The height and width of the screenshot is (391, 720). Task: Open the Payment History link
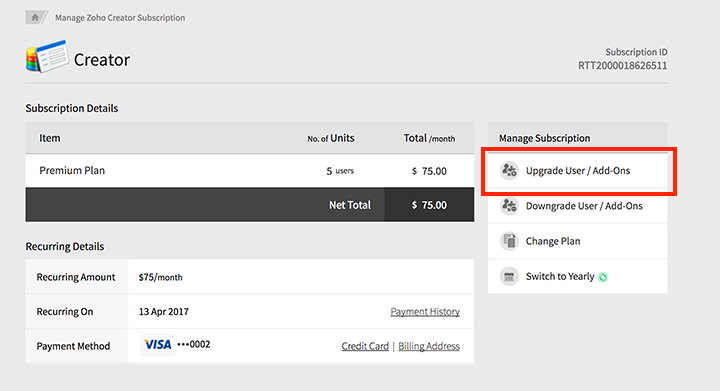click(425, 312)
